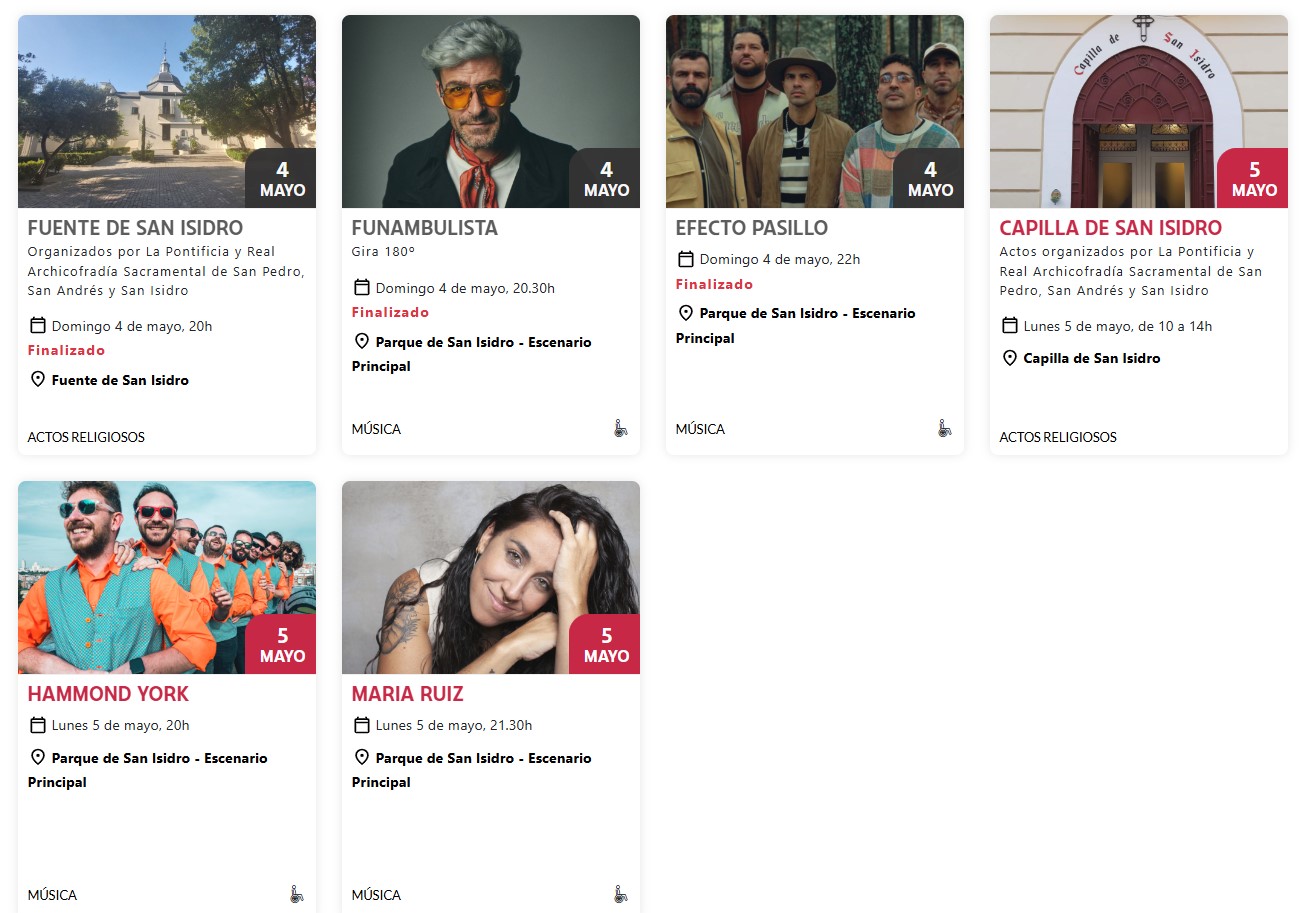Open the CAPILLA DE SAN ISIDRO event title
Screen dimensions: 1305x913
point(1111,228)
